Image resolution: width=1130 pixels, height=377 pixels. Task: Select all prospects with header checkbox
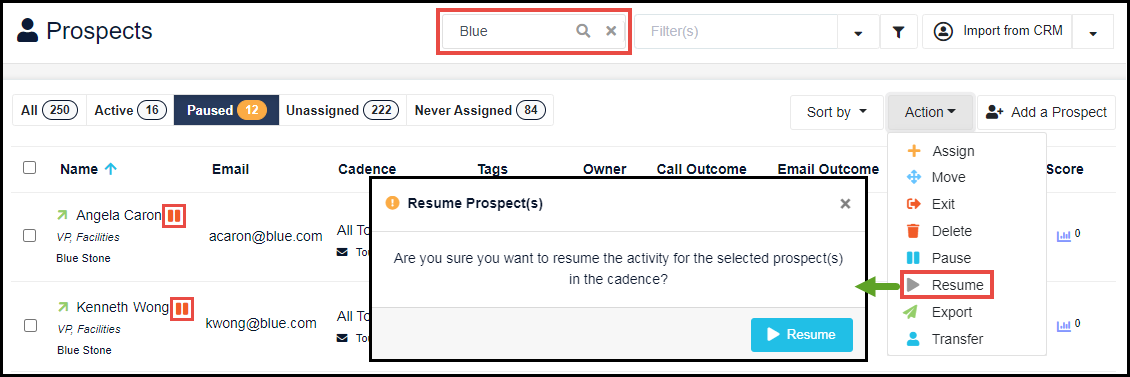30,167
